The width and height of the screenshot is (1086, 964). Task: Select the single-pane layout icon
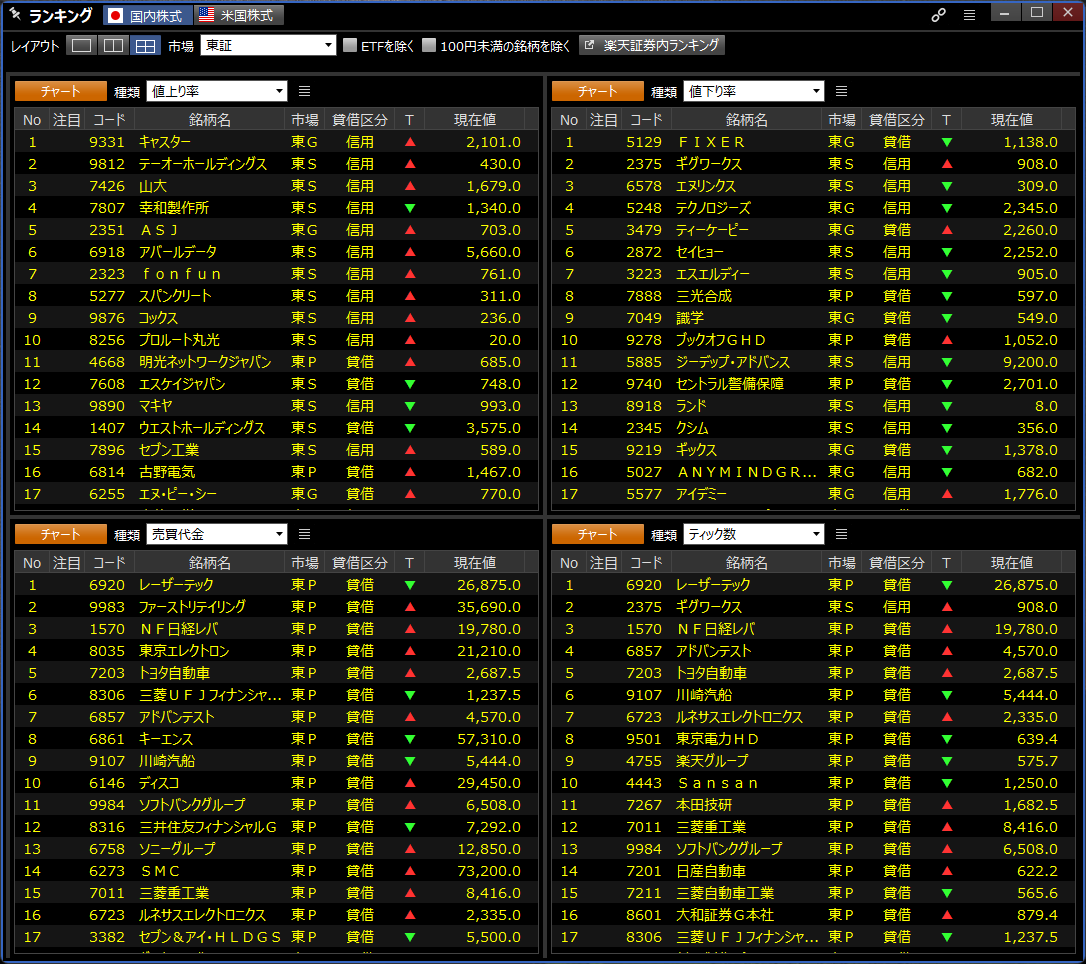pyautogui.click(x=82, y=46)
